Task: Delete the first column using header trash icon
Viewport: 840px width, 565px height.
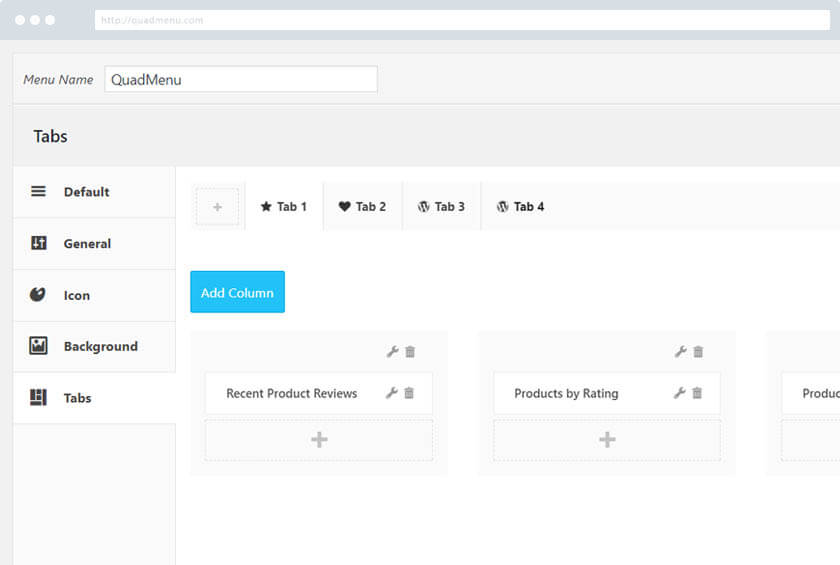Action: pyautogui.click(x=410, y=351)
